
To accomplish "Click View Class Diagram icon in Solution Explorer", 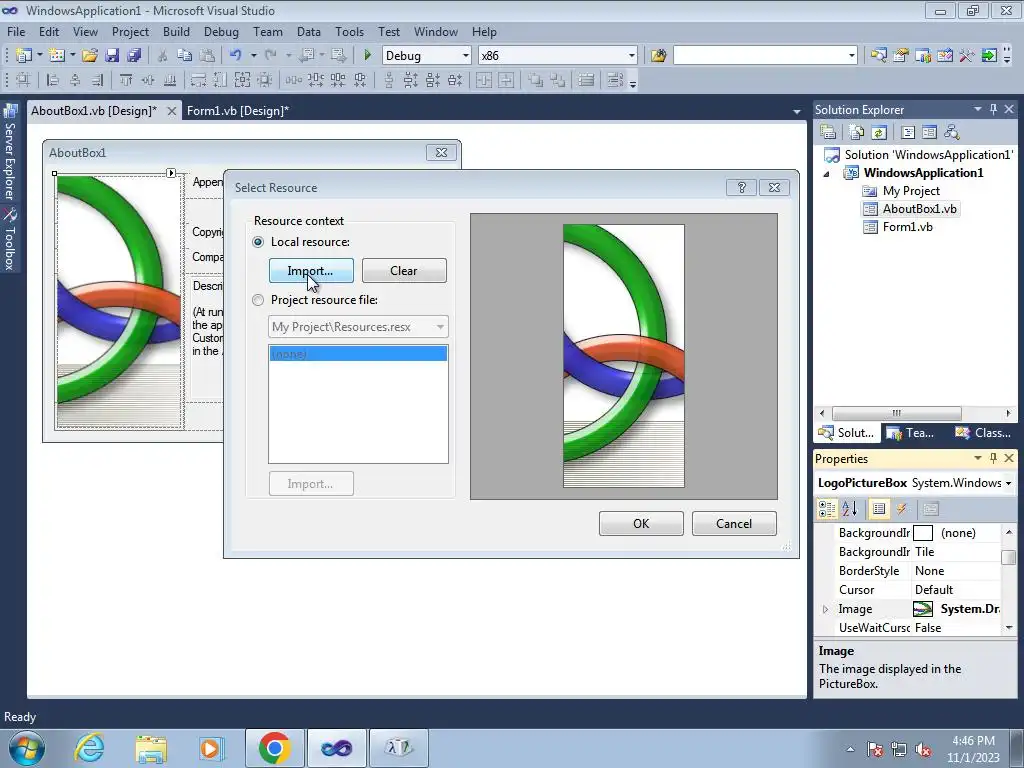I will (952, 133).
